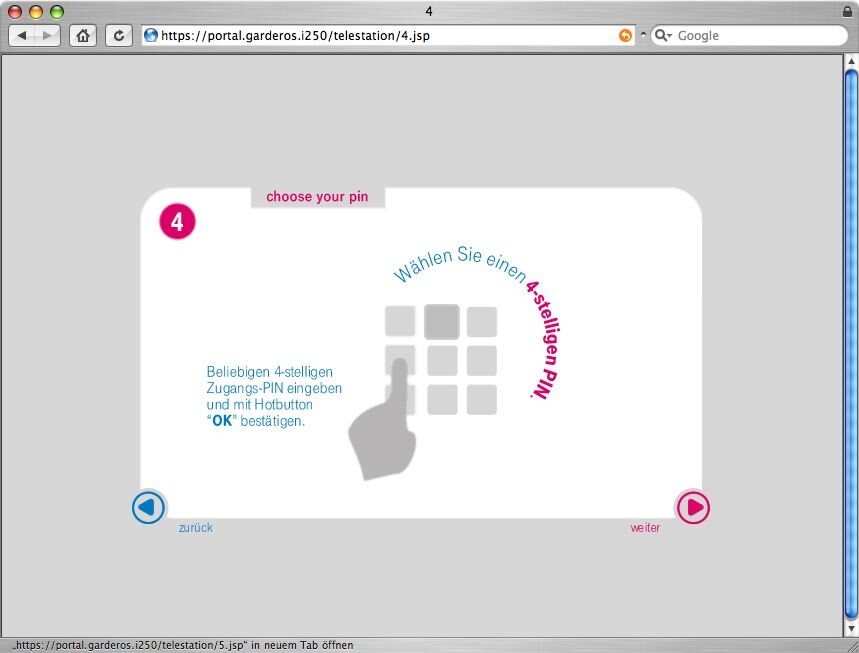Click the padlock icon in title bar
This screenshot has height=653, width=859.
tap(847, 11)
